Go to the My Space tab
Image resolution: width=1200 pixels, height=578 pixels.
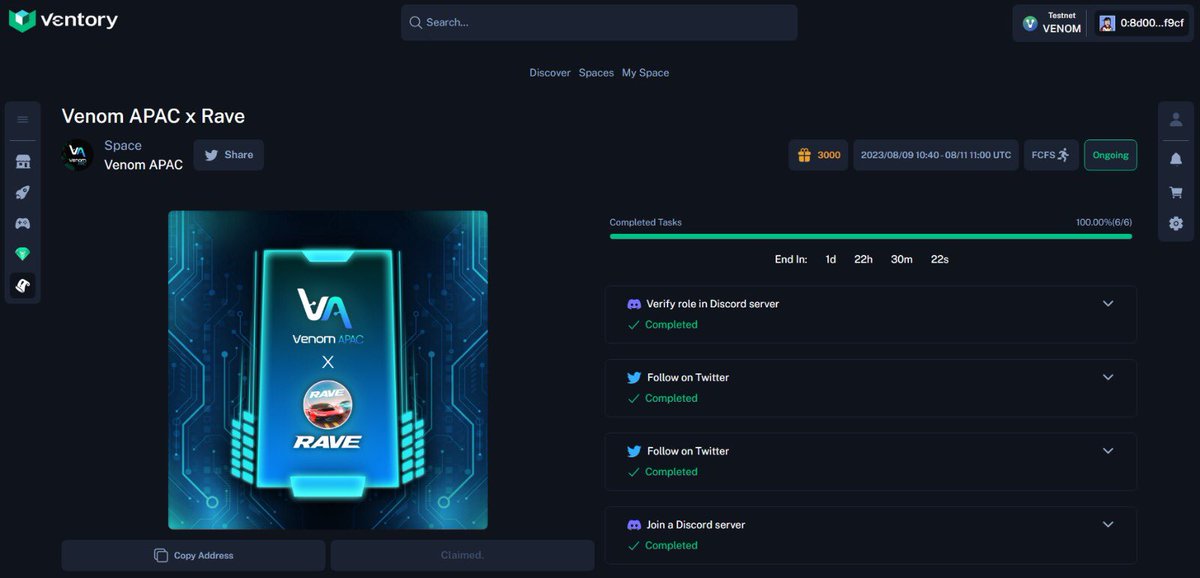646,73
